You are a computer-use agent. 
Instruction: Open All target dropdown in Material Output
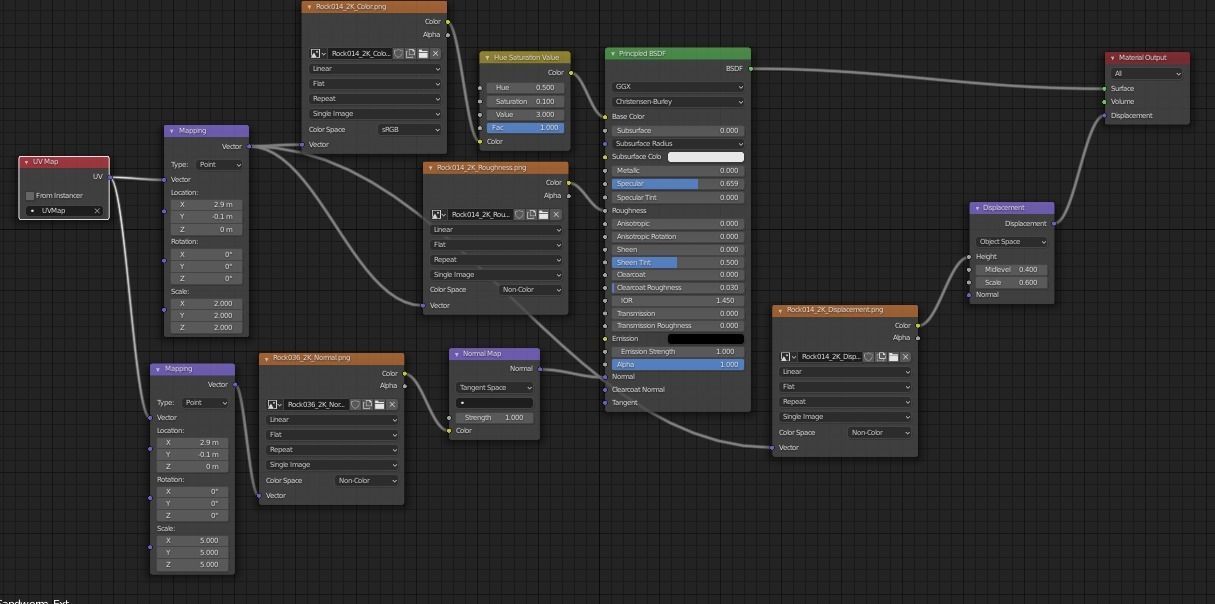click(1147, 73)
